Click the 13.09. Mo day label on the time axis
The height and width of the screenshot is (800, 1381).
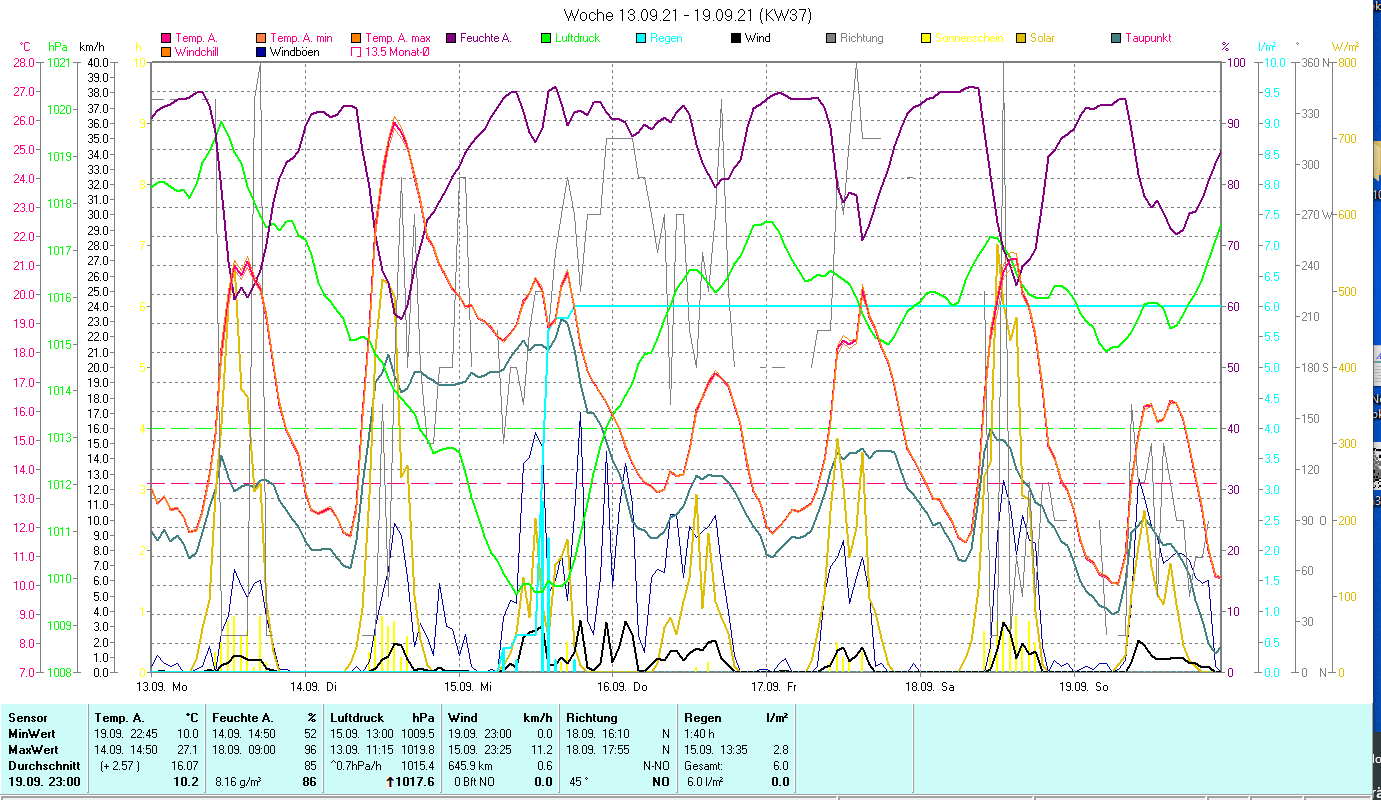point(161,687)
